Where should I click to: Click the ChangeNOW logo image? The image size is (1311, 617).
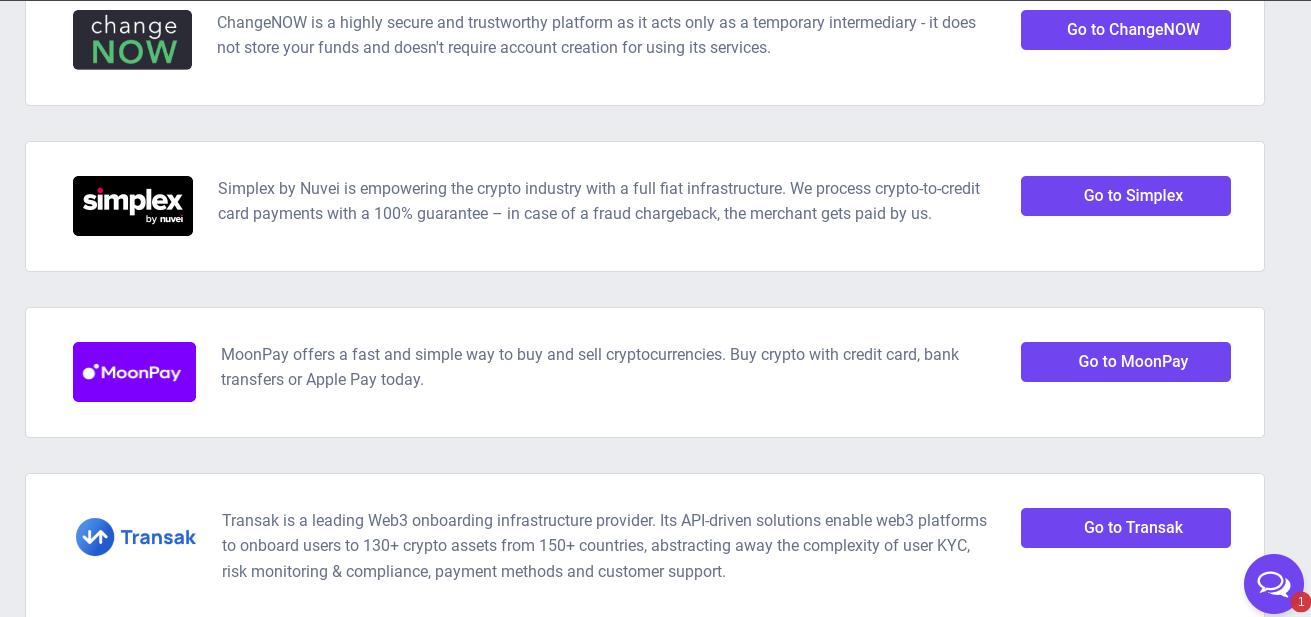coord(132,40)
